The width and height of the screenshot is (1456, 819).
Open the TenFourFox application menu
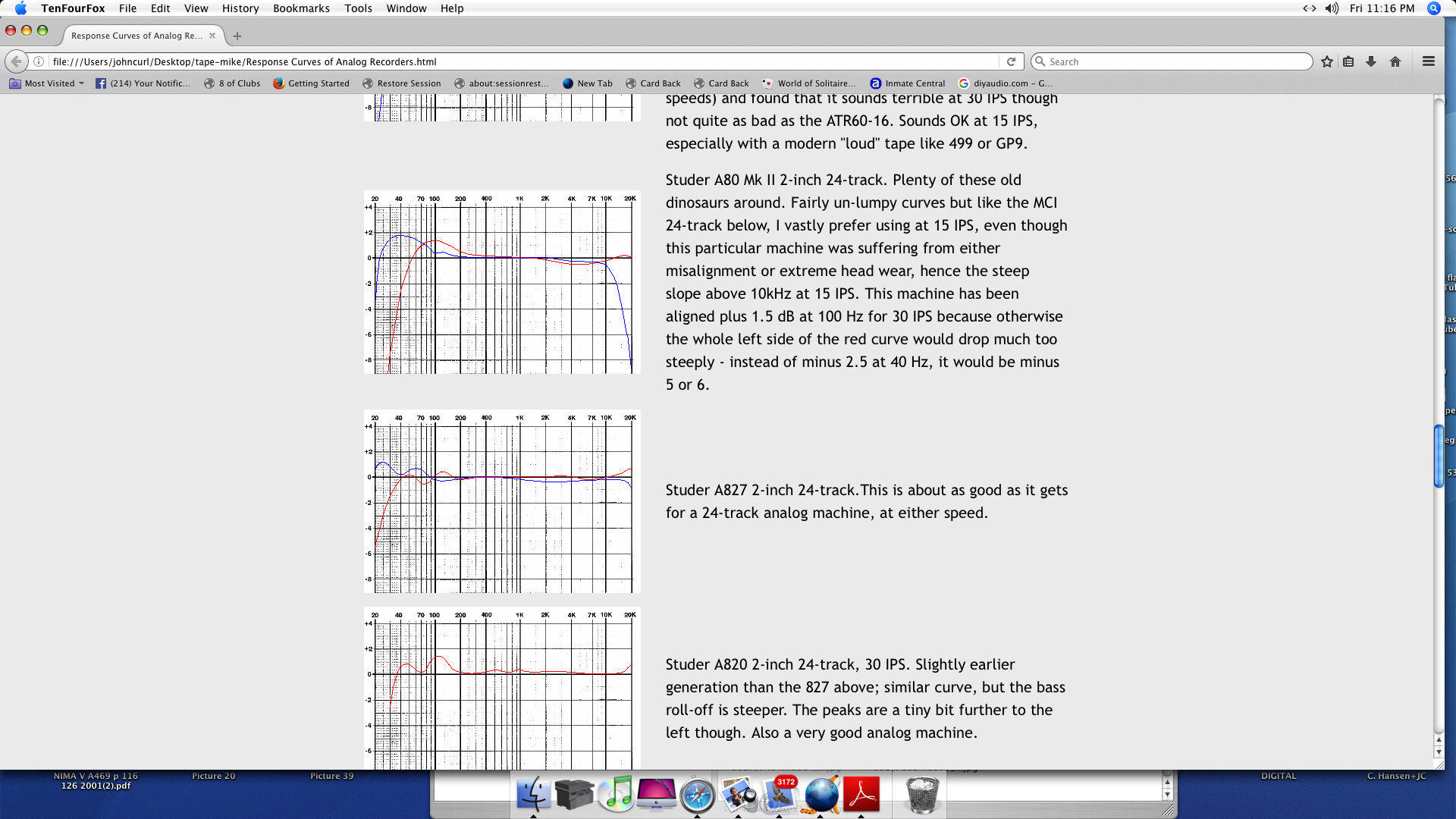73,8
